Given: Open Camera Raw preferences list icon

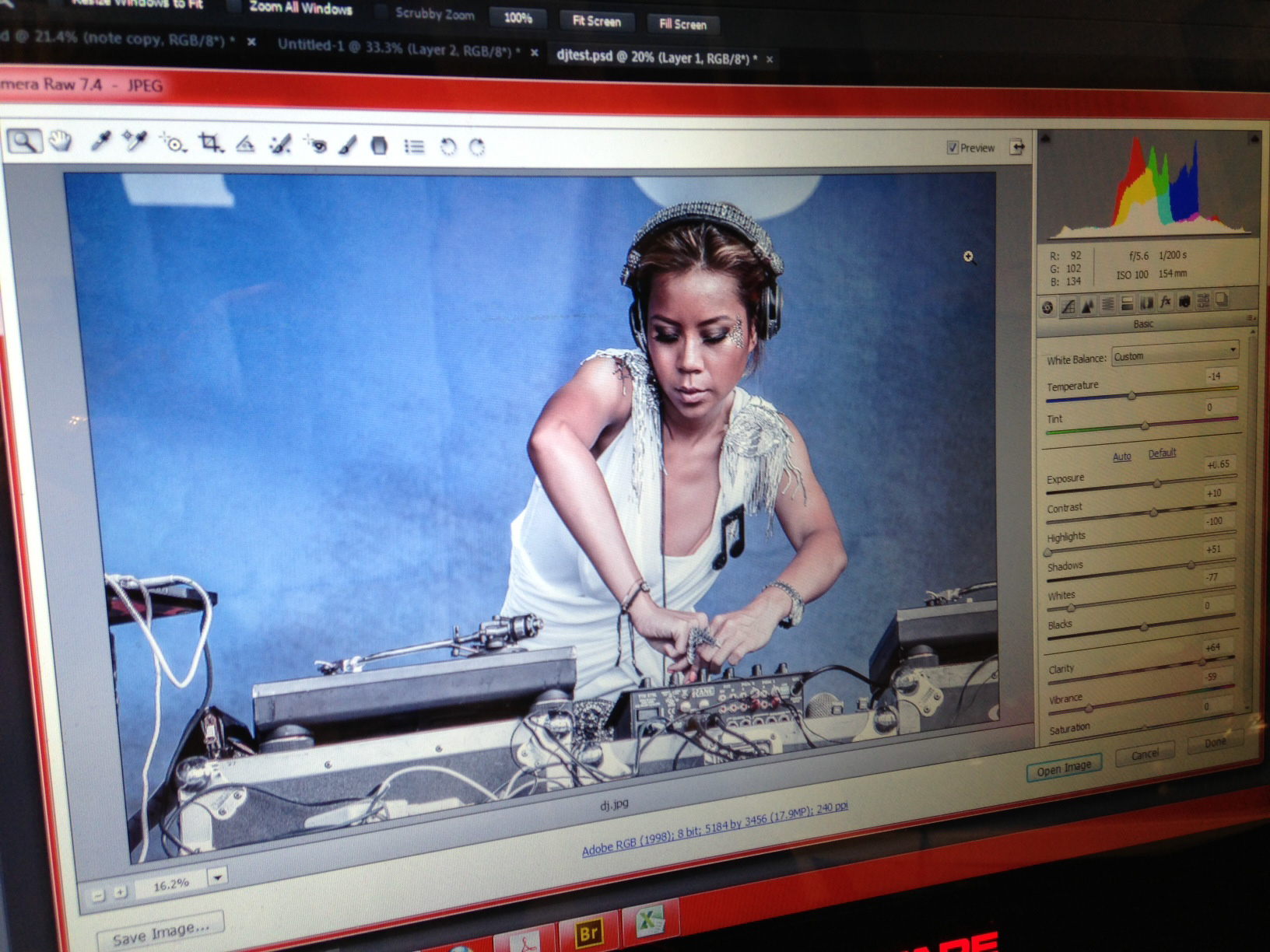Looking at the screenshot, I should click(414, 146).
